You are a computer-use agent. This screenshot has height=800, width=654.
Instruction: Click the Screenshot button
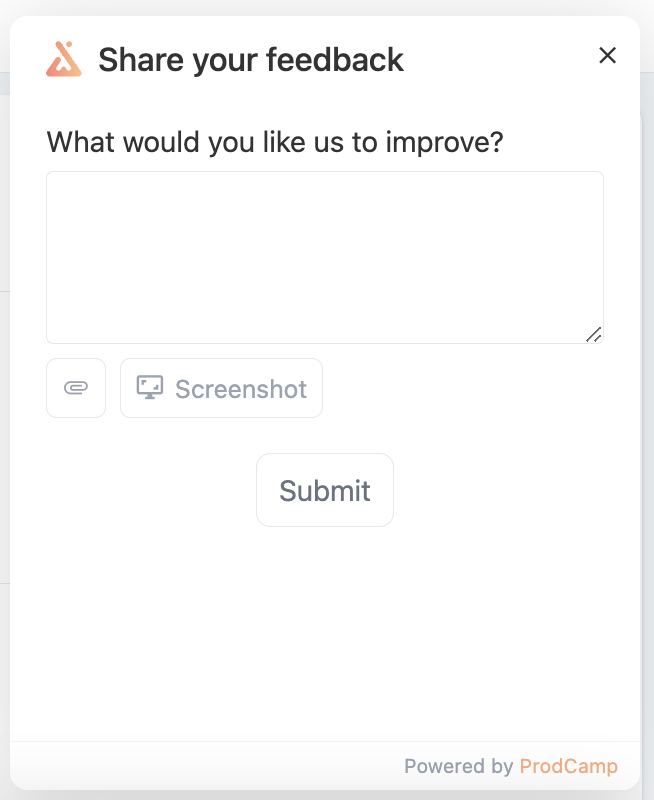(221, 388)
